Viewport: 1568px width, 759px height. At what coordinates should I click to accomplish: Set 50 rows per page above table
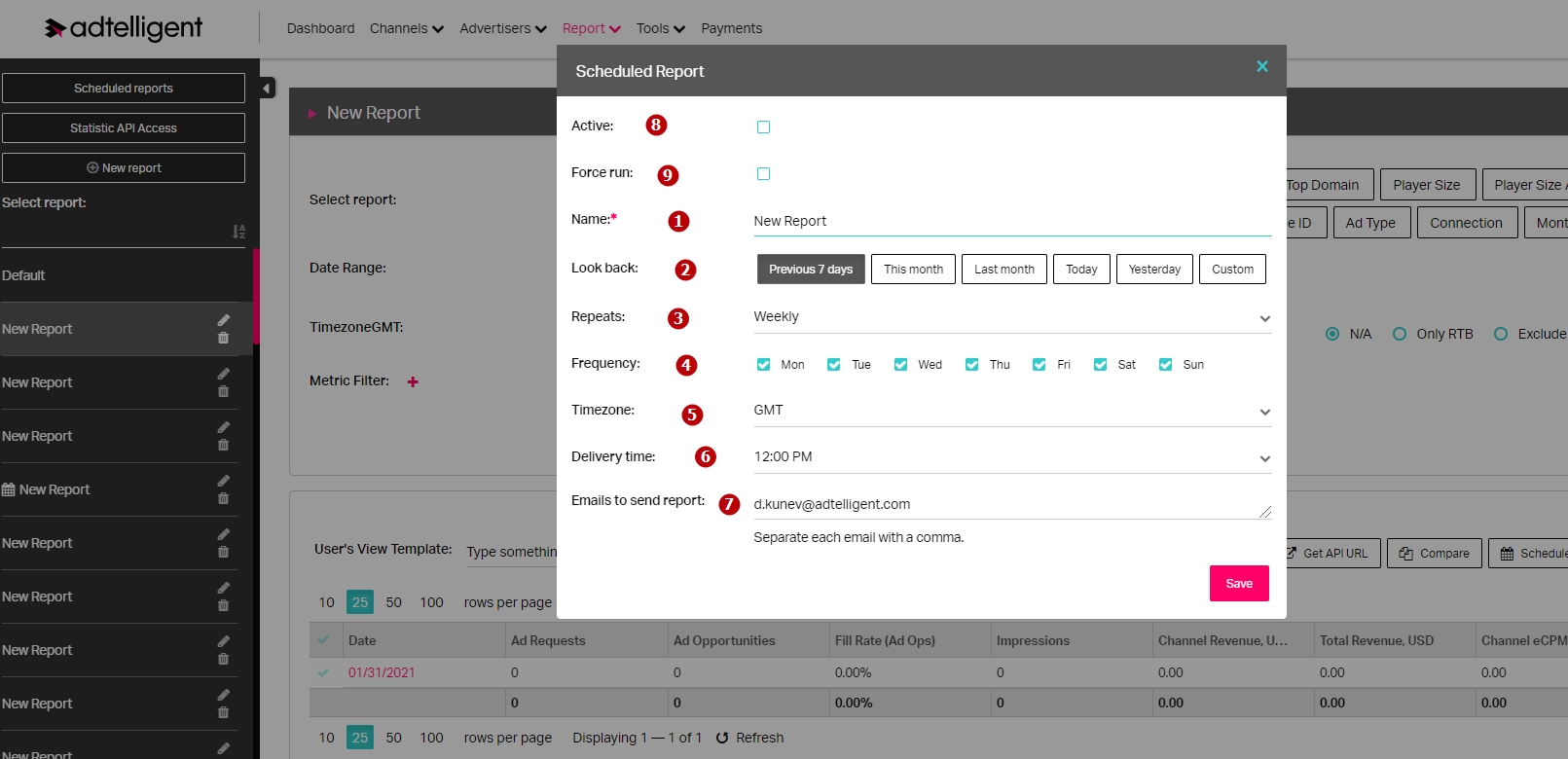pos(393,602)
